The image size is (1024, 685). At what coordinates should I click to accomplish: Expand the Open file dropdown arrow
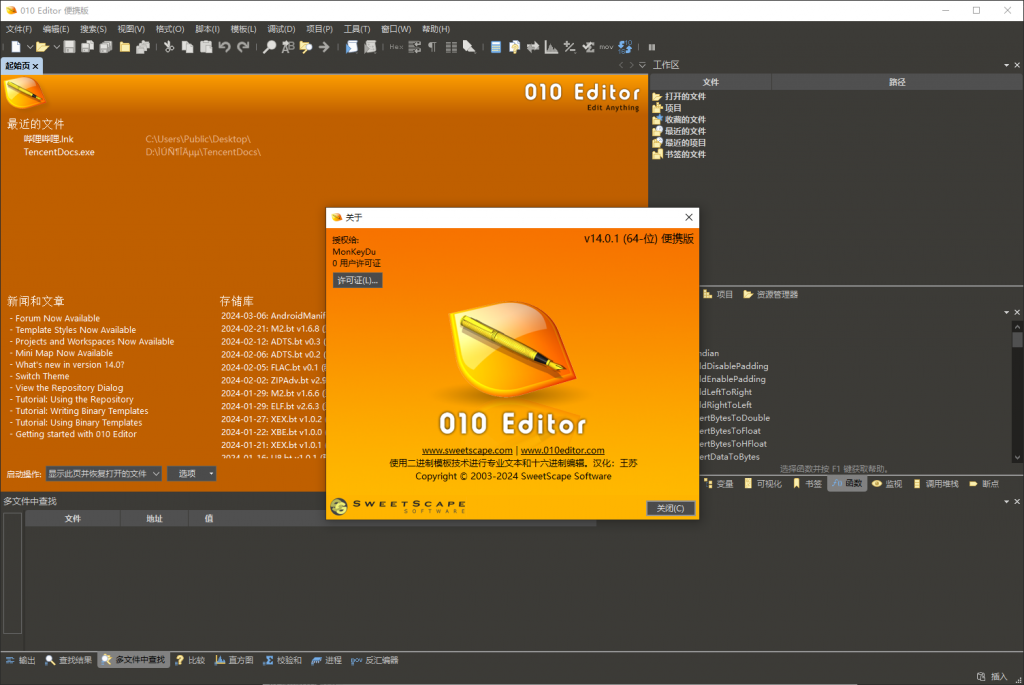pyautogui.click(x=57, y=47)
